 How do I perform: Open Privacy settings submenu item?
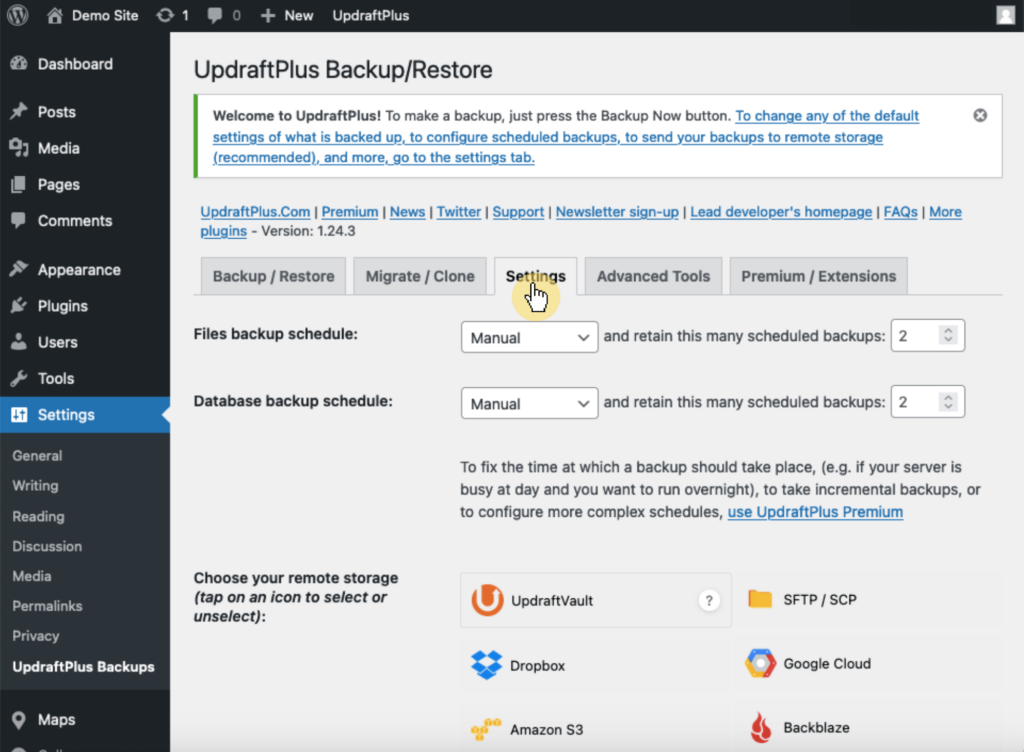coord(35,636)
